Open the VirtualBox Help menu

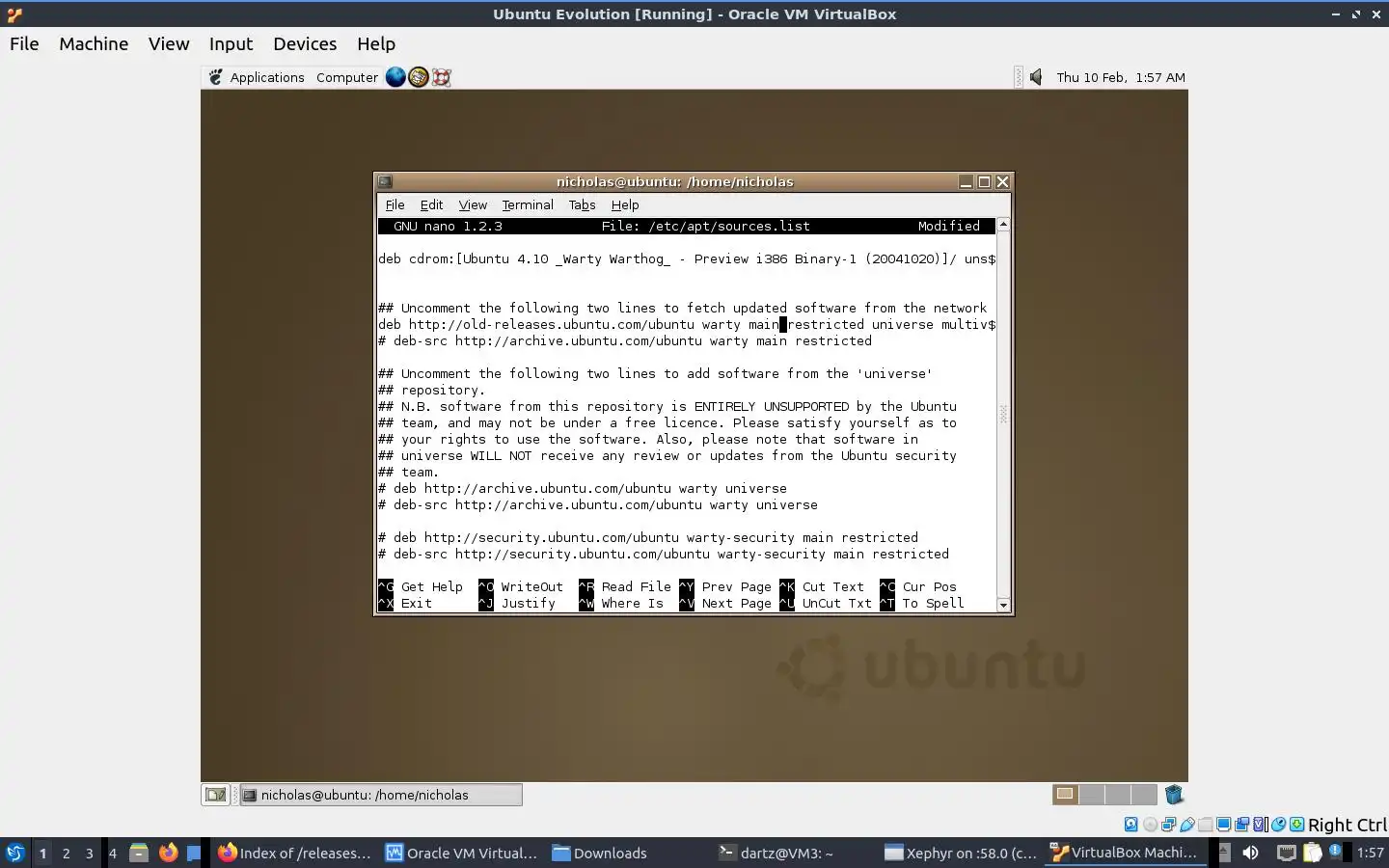(376, 43)
